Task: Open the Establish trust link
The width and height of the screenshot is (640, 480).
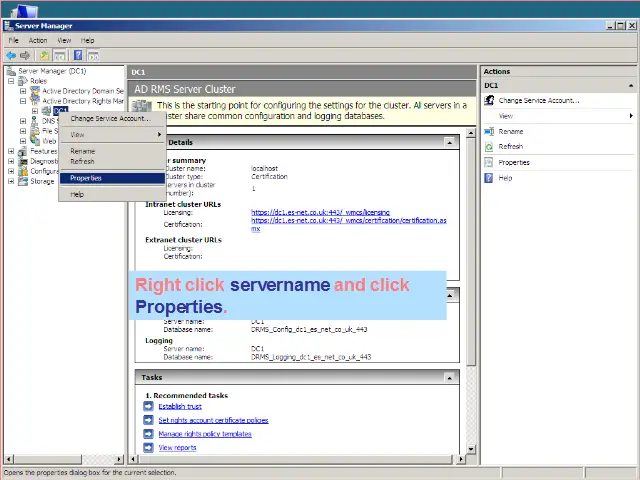Action: click(x=180, y=407)
